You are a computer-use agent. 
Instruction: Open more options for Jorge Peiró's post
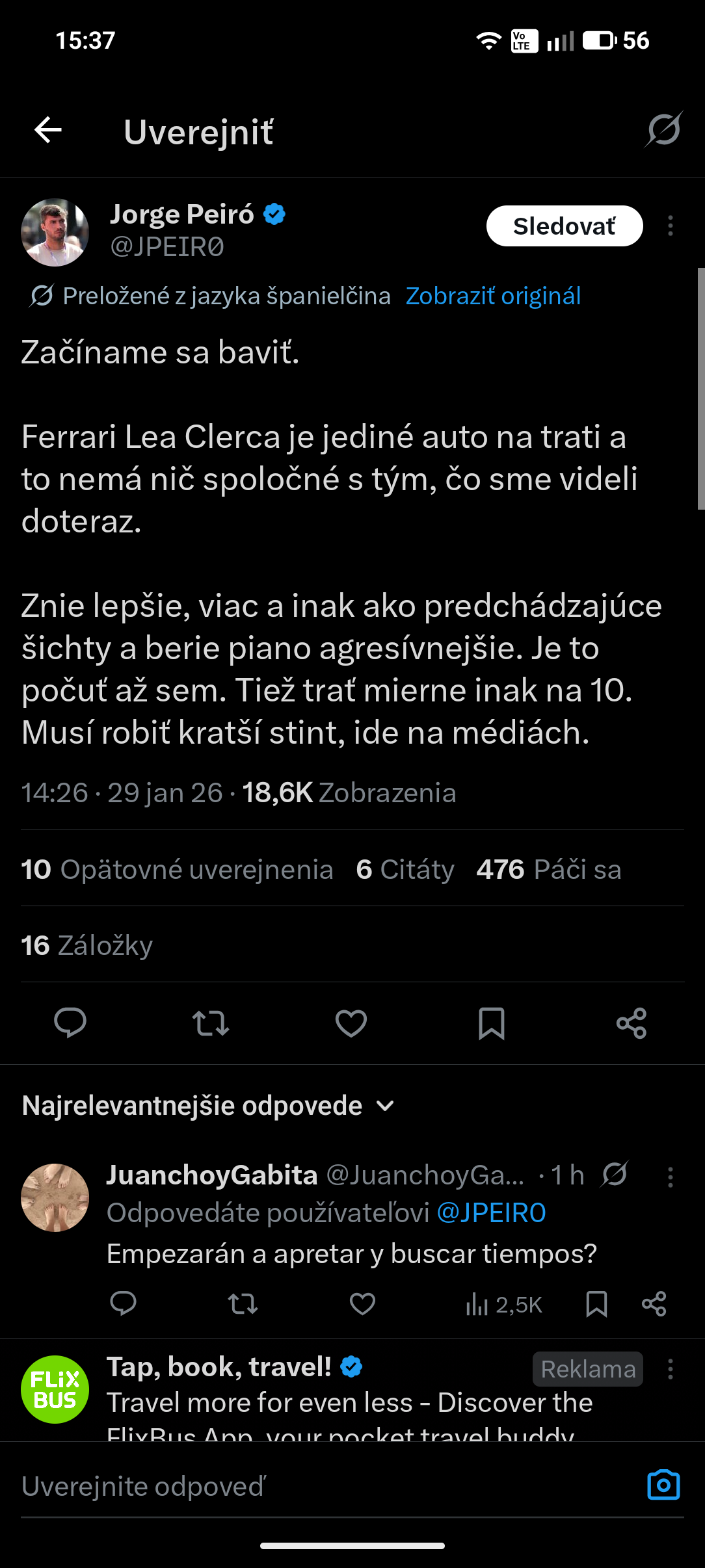(671, 226)
